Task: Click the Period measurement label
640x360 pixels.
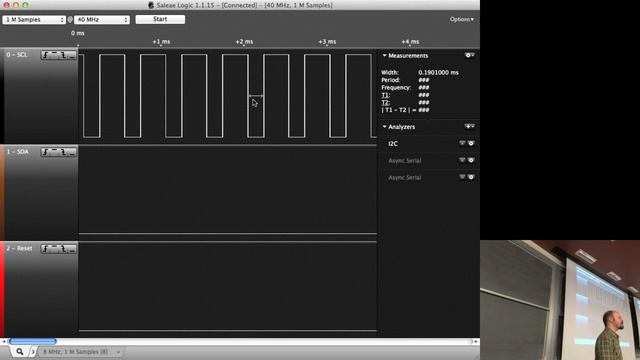Action: (x=391, y=80)
